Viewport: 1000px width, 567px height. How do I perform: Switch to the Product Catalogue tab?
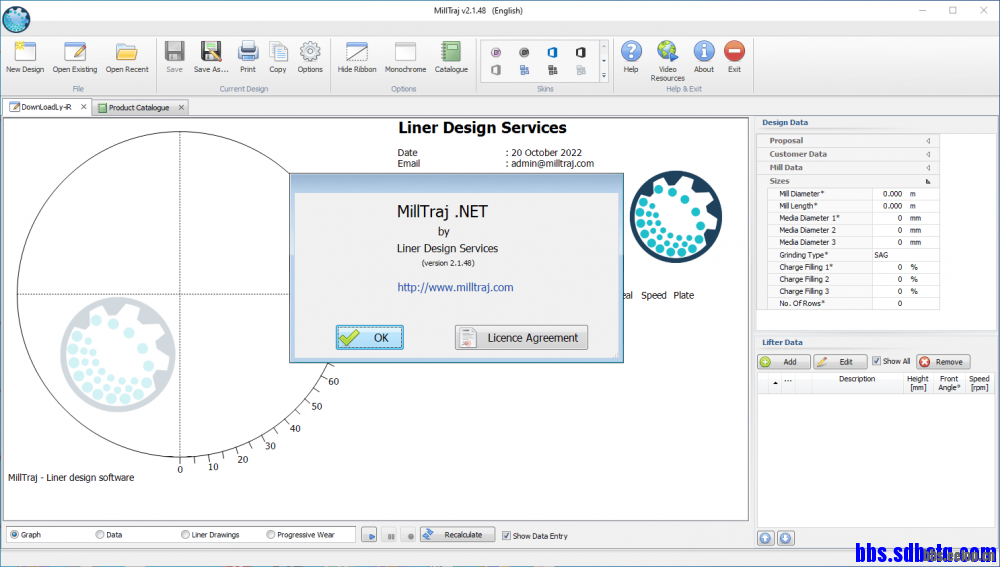(x=138, y=108)
